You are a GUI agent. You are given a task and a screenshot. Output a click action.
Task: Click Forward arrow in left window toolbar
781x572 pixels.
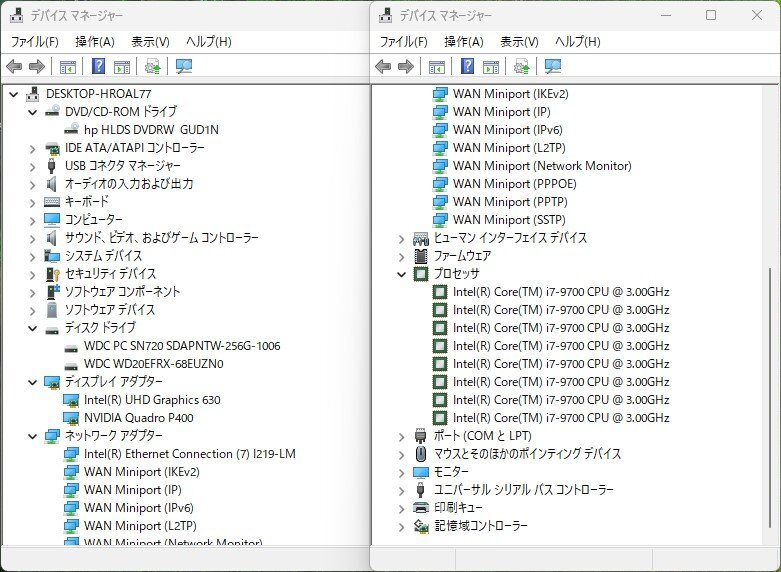point(37,66)
